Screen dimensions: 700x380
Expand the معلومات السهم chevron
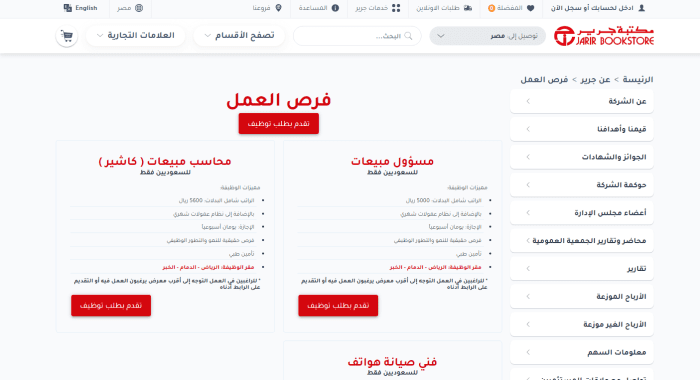pyautogui.click(x=528, y=352)
